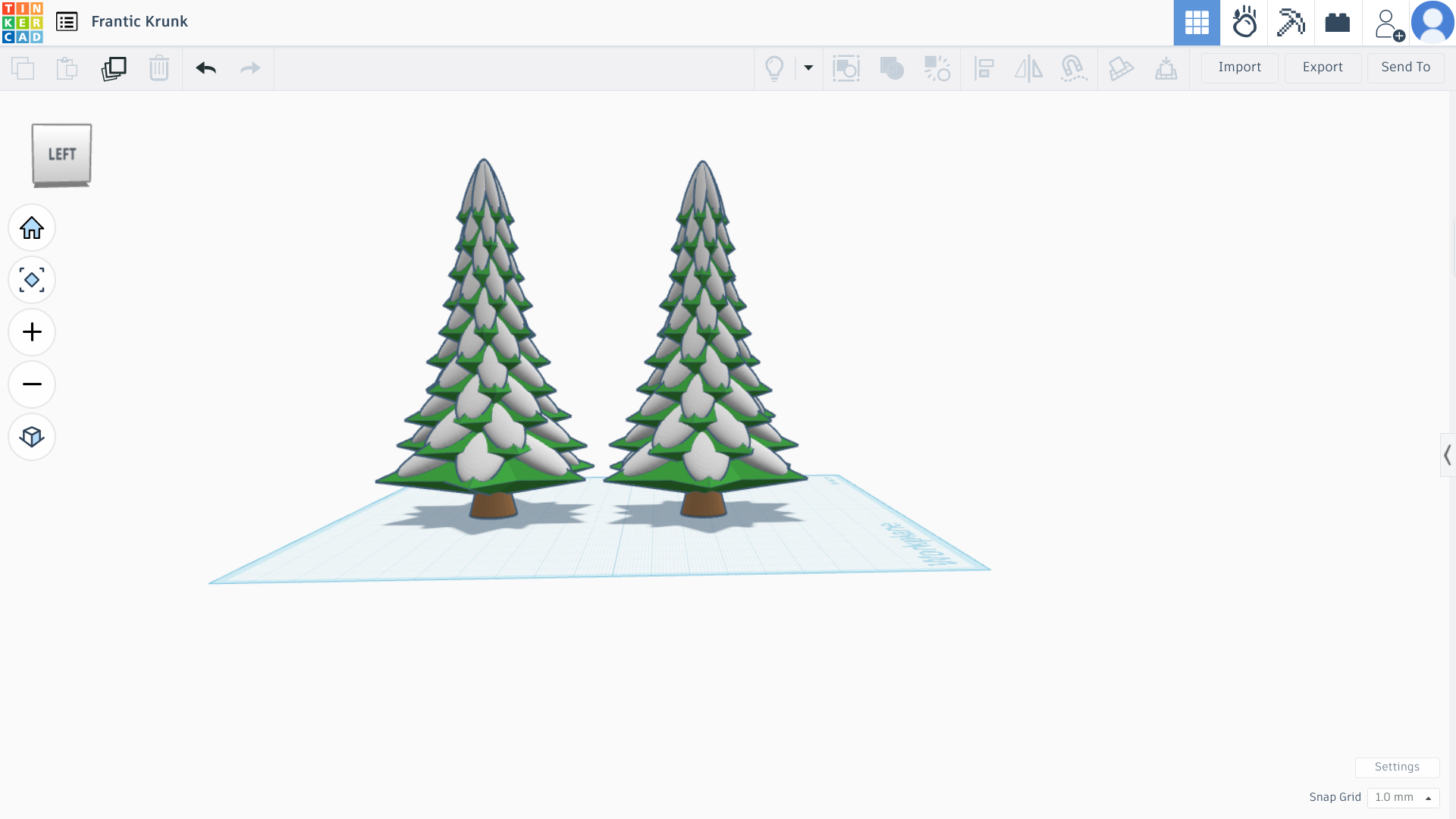Click the Group shapes icon
Screen dimensions: 1456x819
pos(846,68)
